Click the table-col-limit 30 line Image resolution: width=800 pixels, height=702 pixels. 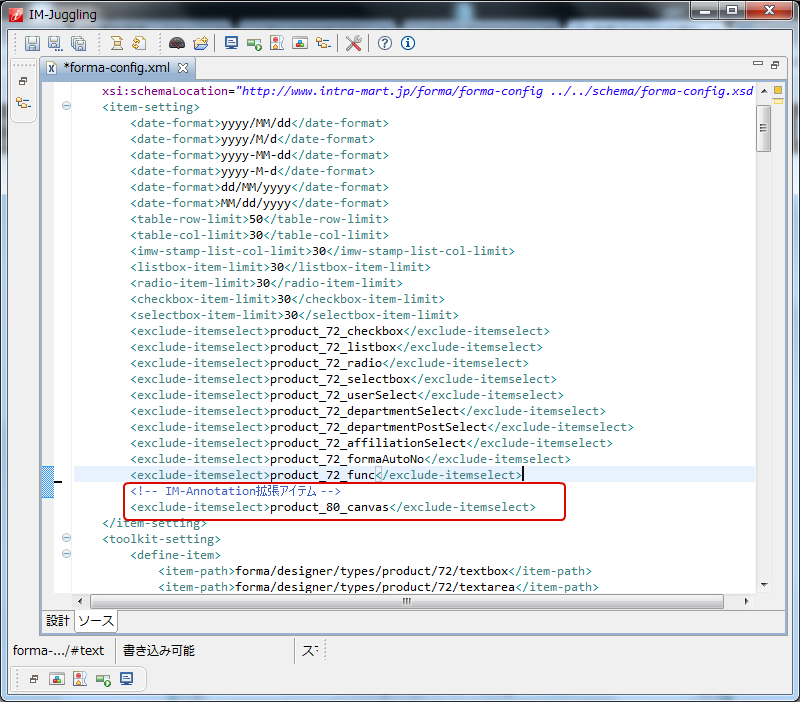click(259, 235)
